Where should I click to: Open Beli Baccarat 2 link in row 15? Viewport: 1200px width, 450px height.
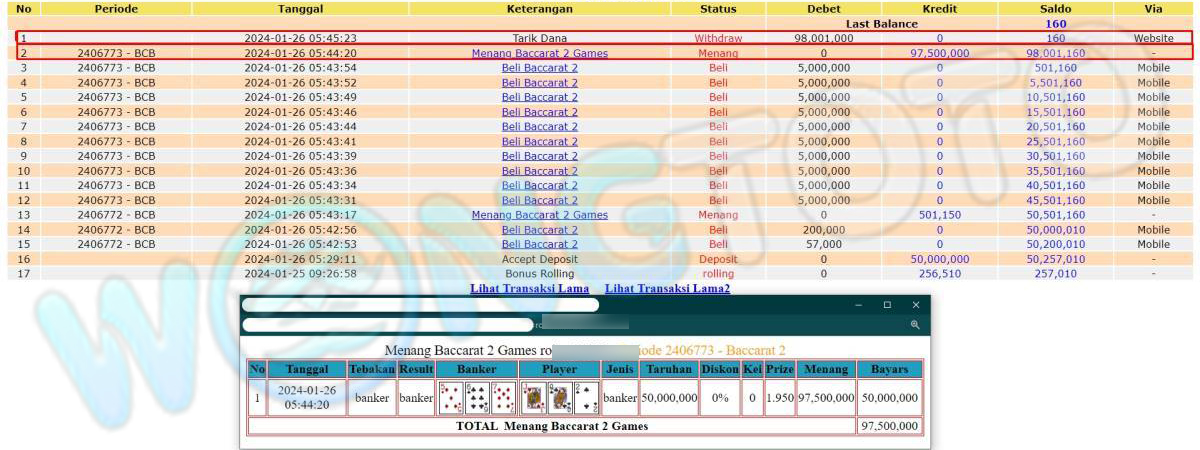pyautogui.click(x=539, y=244)
